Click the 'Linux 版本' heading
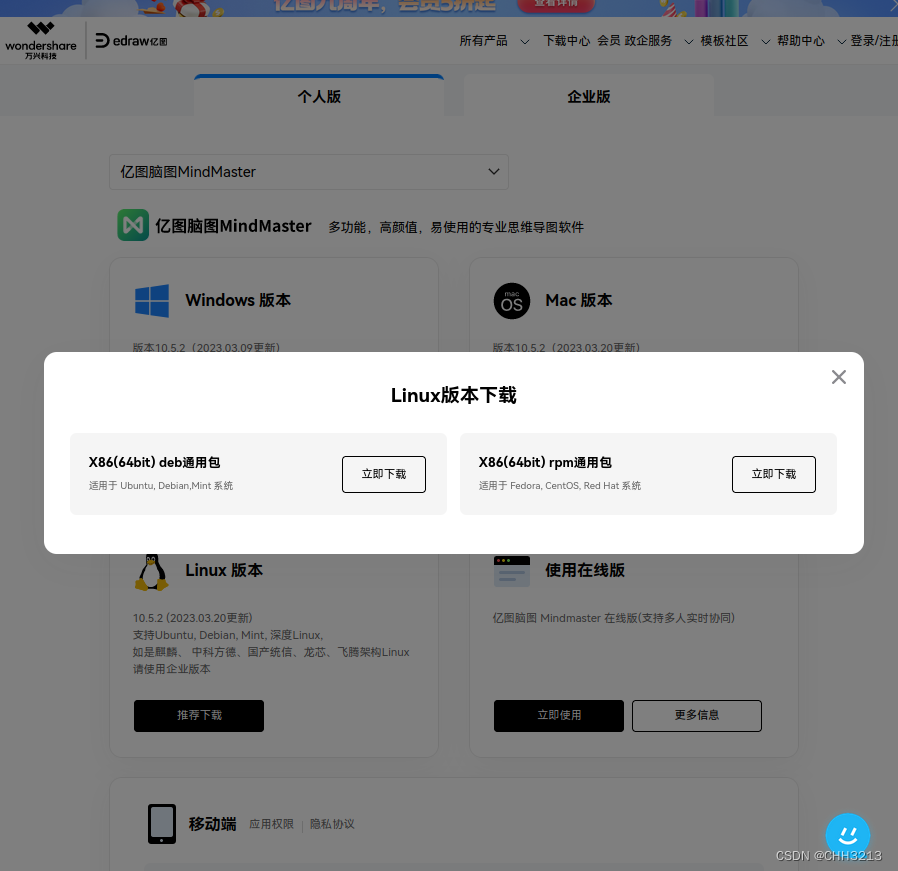898x871 pixels. (224, 570)
